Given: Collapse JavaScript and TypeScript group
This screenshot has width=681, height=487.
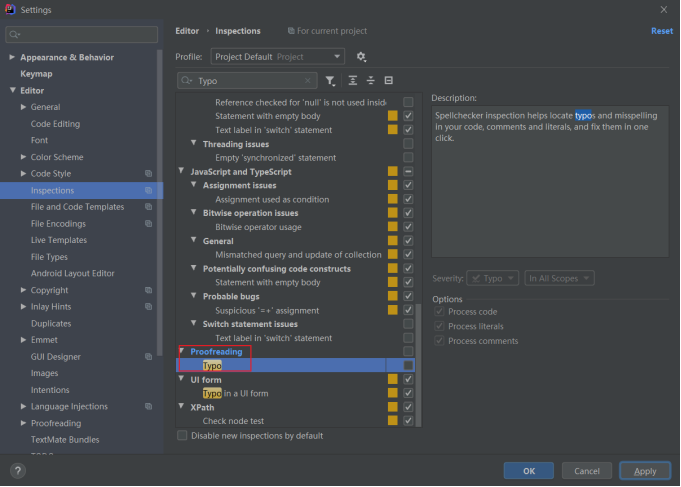Looking at the screenshot, I should 182,171.
